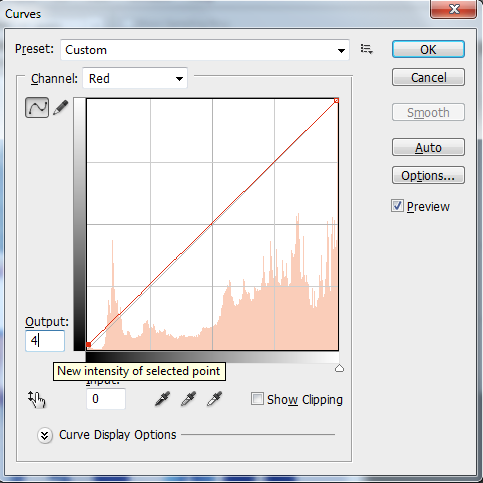Image resolution: width=483 pixels, height=483 pixels.
Task: Pick the gray point eyedropper
Action: tap(189, 399)
